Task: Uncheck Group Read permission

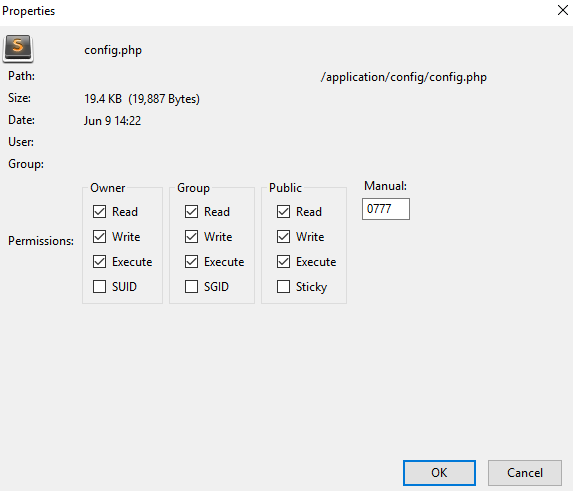Action: pos(191,212)
